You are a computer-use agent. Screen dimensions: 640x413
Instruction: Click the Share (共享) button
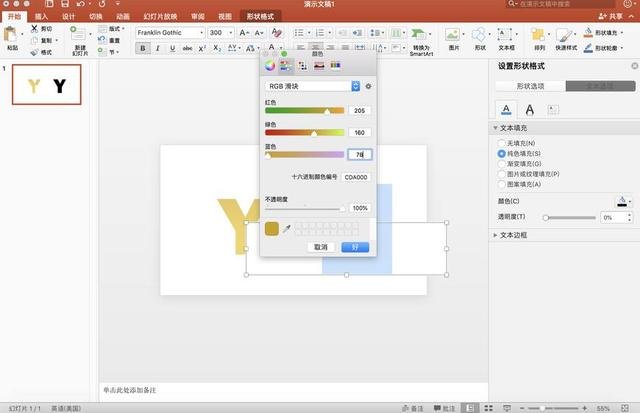click(611, 16)
